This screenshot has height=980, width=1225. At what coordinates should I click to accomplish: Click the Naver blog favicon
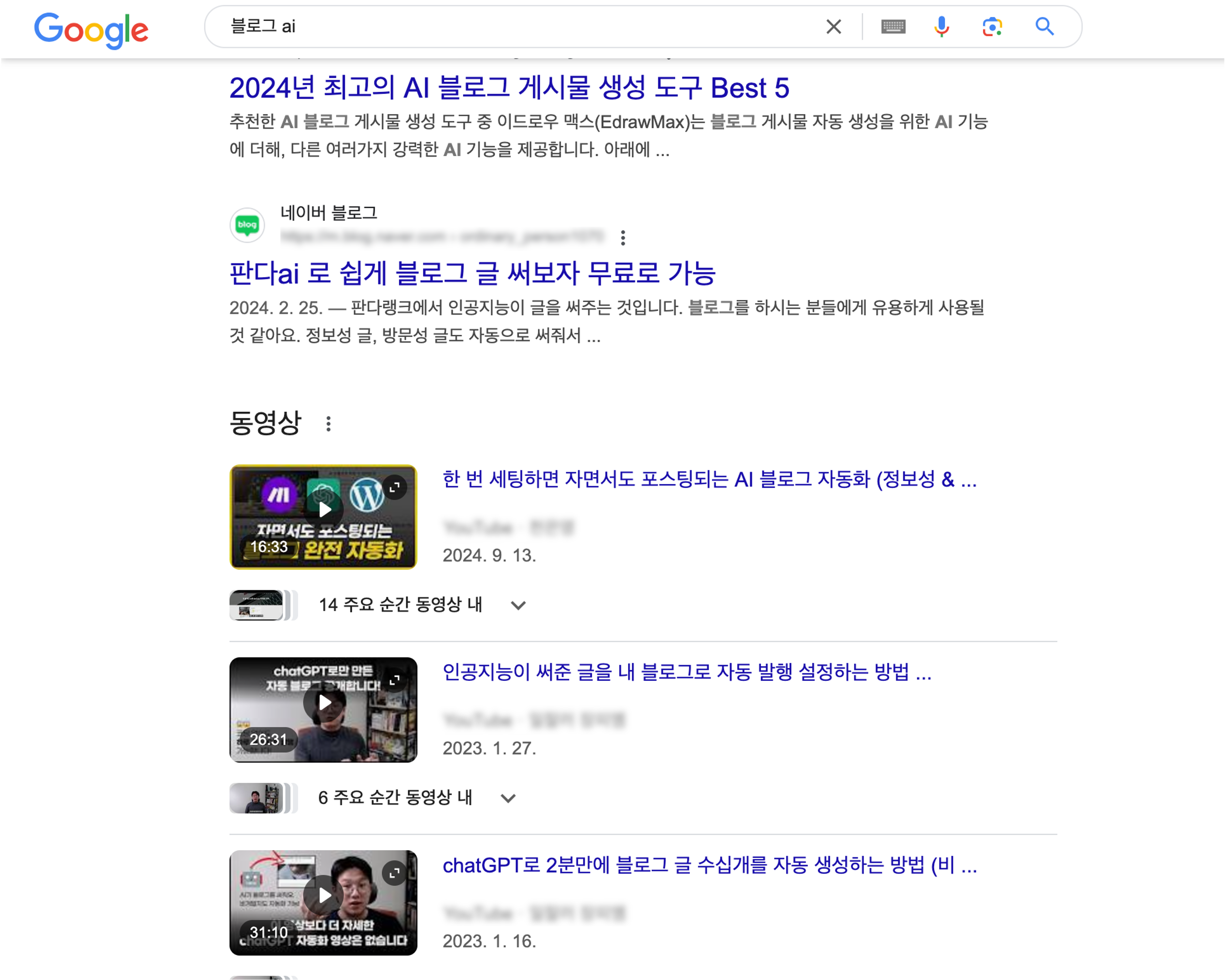click(x=247, y=225)
